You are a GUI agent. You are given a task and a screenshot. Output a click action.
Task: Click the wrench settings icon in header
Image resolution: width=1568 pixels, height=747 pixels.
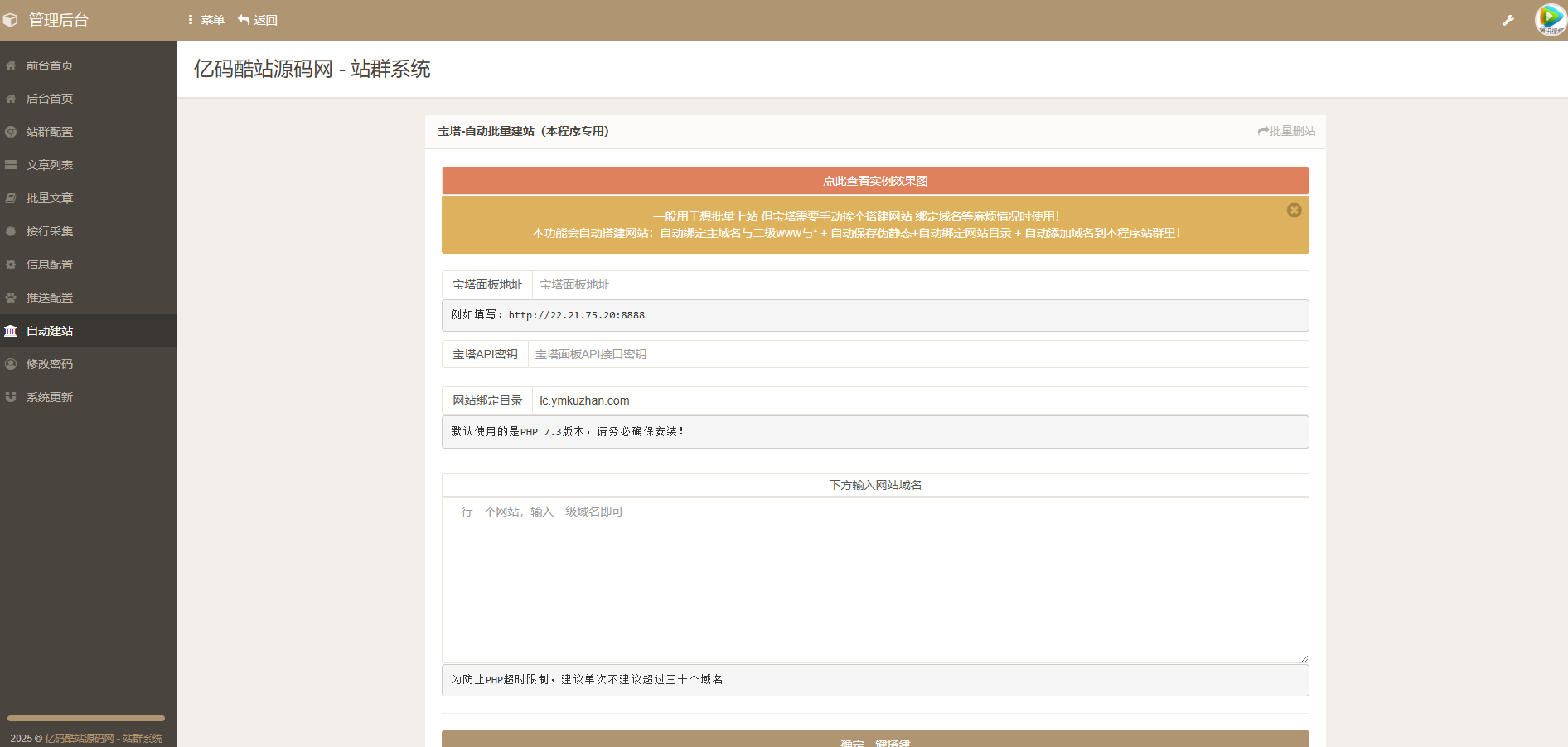(1508, 20)
